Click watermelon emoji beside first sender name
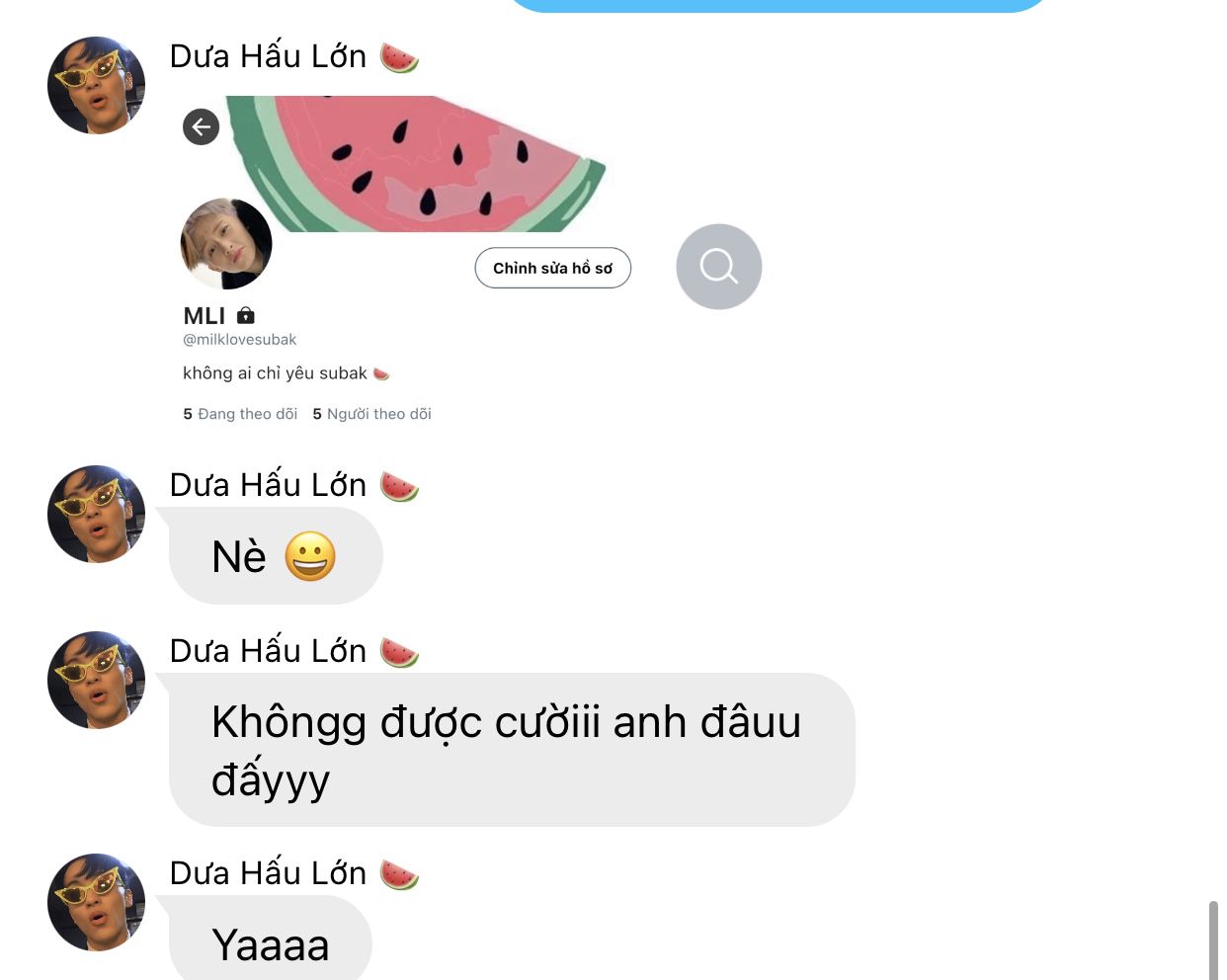 (399, 57)
